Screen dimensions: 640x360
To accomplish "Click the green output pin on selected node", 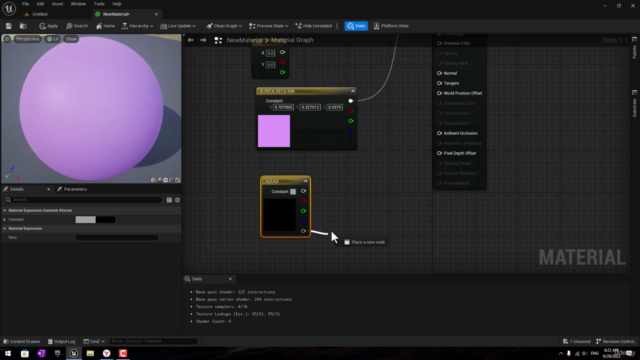I will tap(303, 211).
